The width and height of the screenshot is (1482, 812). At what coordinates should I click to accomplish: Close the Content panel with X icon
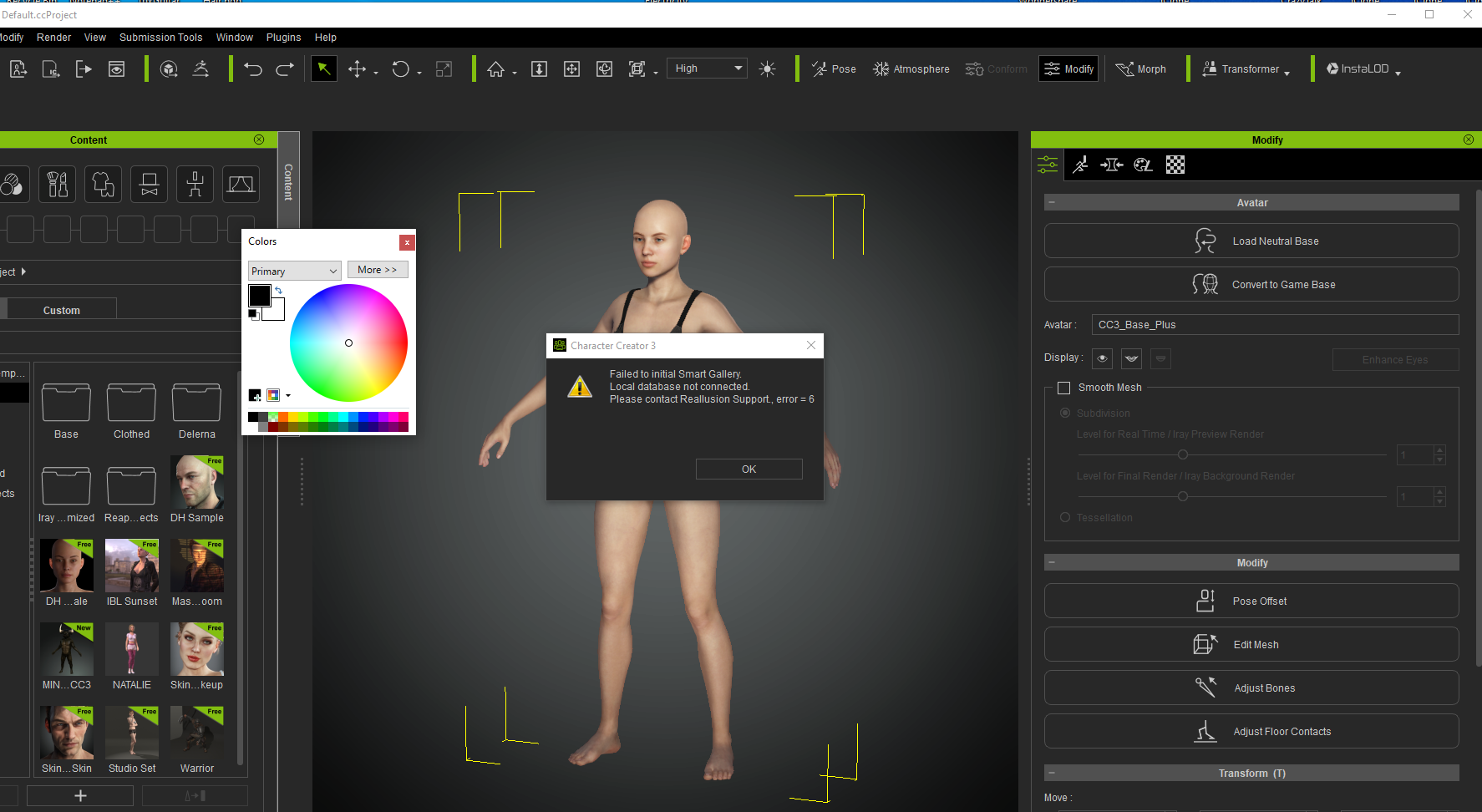point(259,140)
